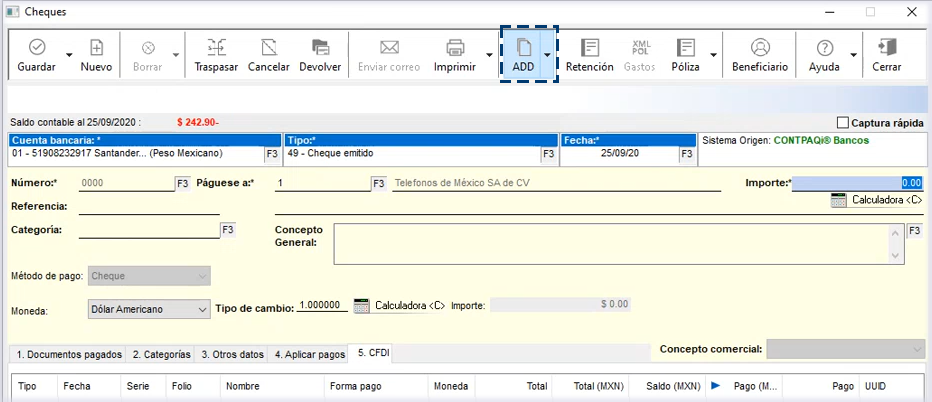Click the Traspasar toolbar icon
Screen dimensions: 932x402
[x=216, y=48]
